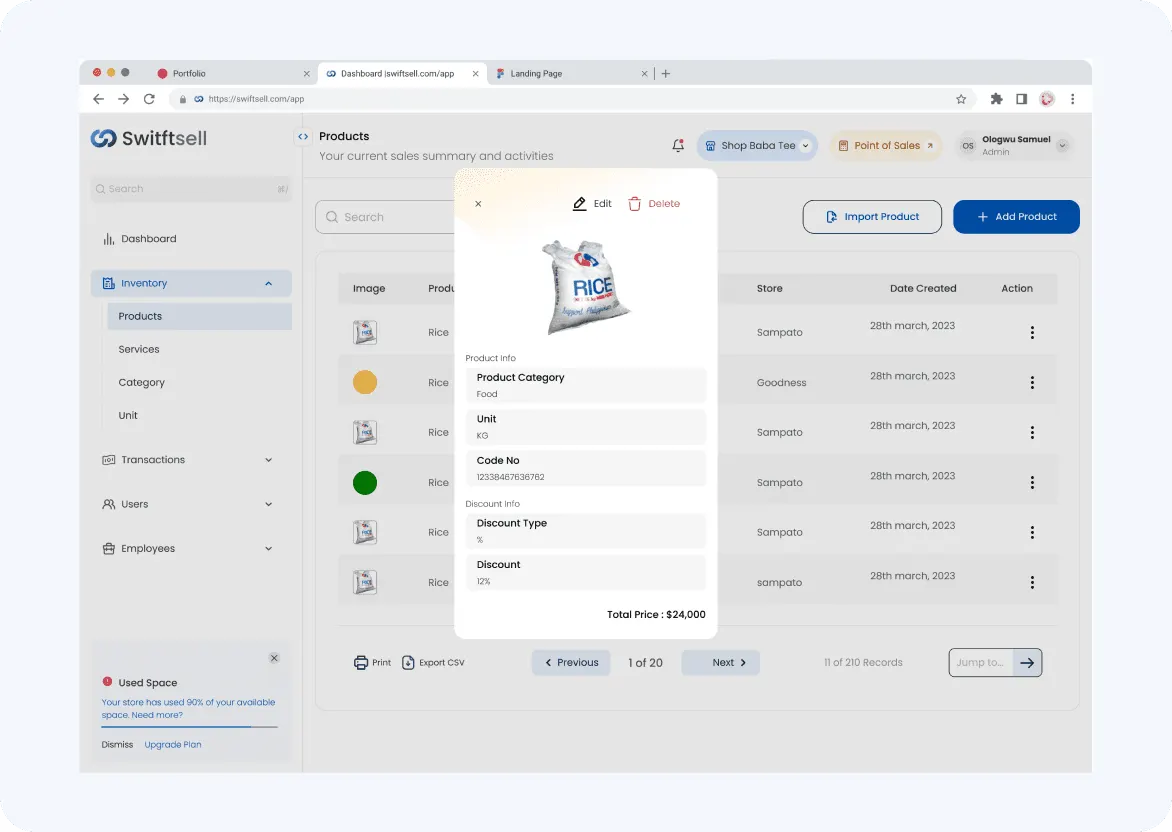The image size is (1172, 832).
Task: Click the Print printer icon
Action: point(361,662)
